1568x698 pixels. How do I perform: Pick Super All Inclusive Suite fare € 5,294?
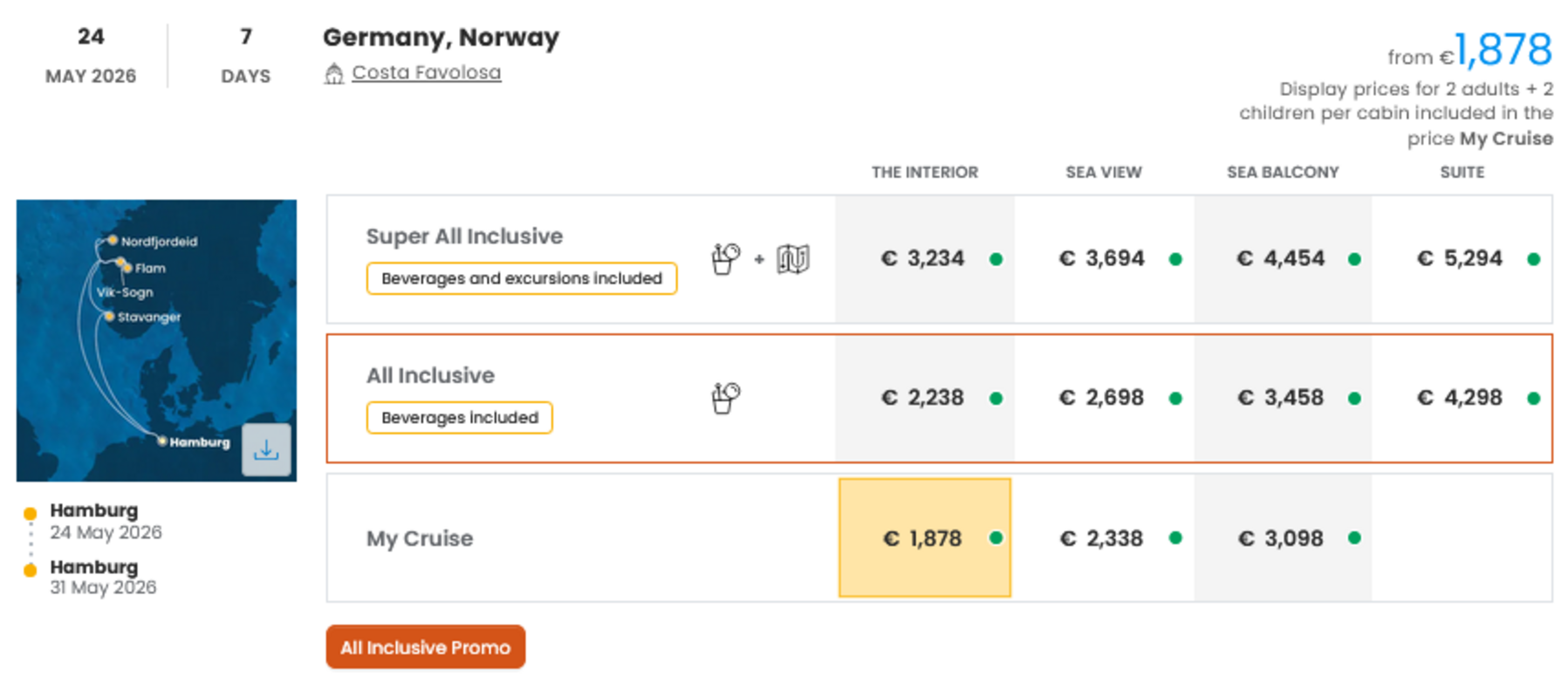pyautogui.click(x=1460, y=259)
